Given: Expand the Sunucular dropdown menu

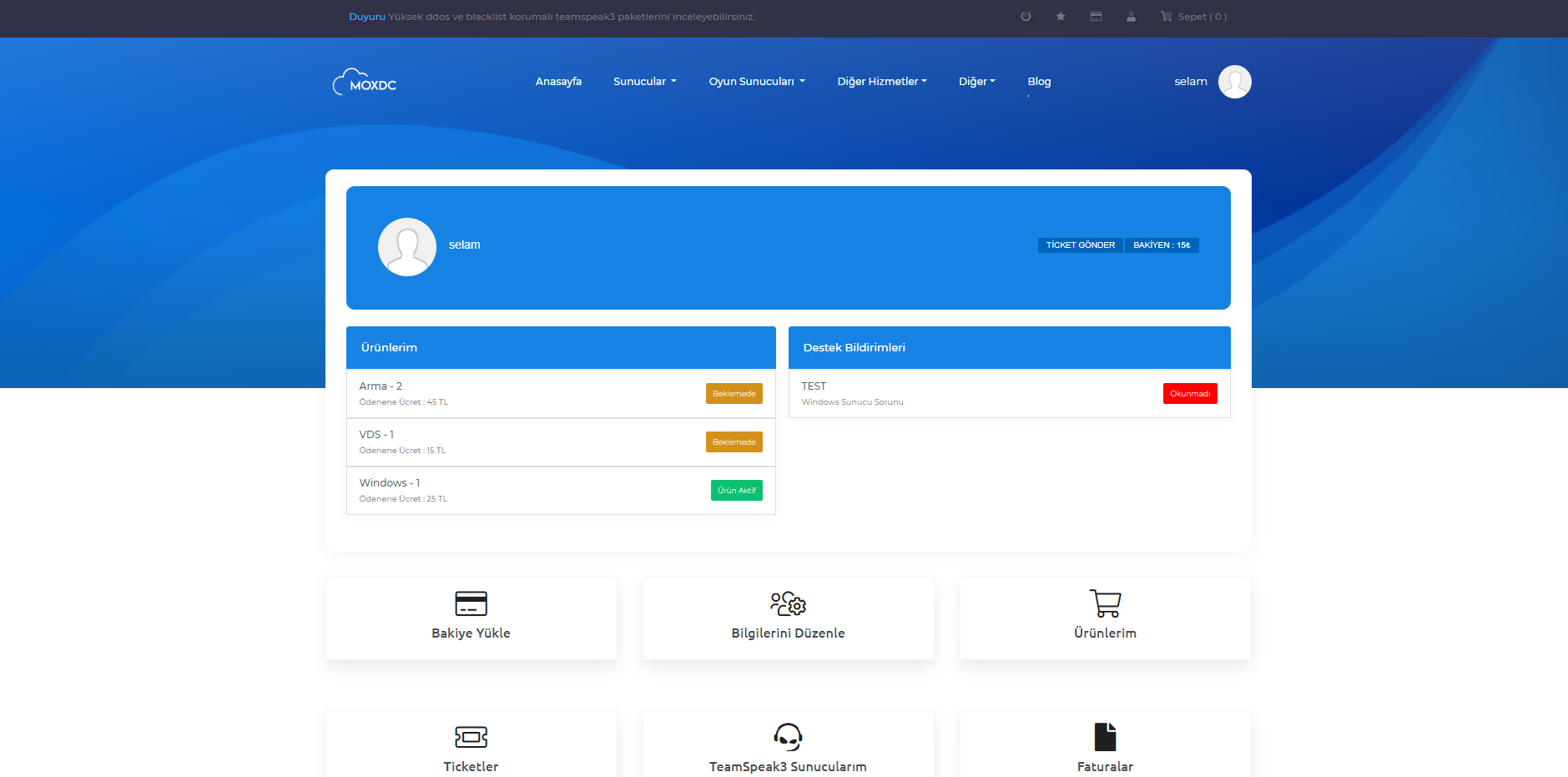Looking at the screenshot, I should point(644,82).
